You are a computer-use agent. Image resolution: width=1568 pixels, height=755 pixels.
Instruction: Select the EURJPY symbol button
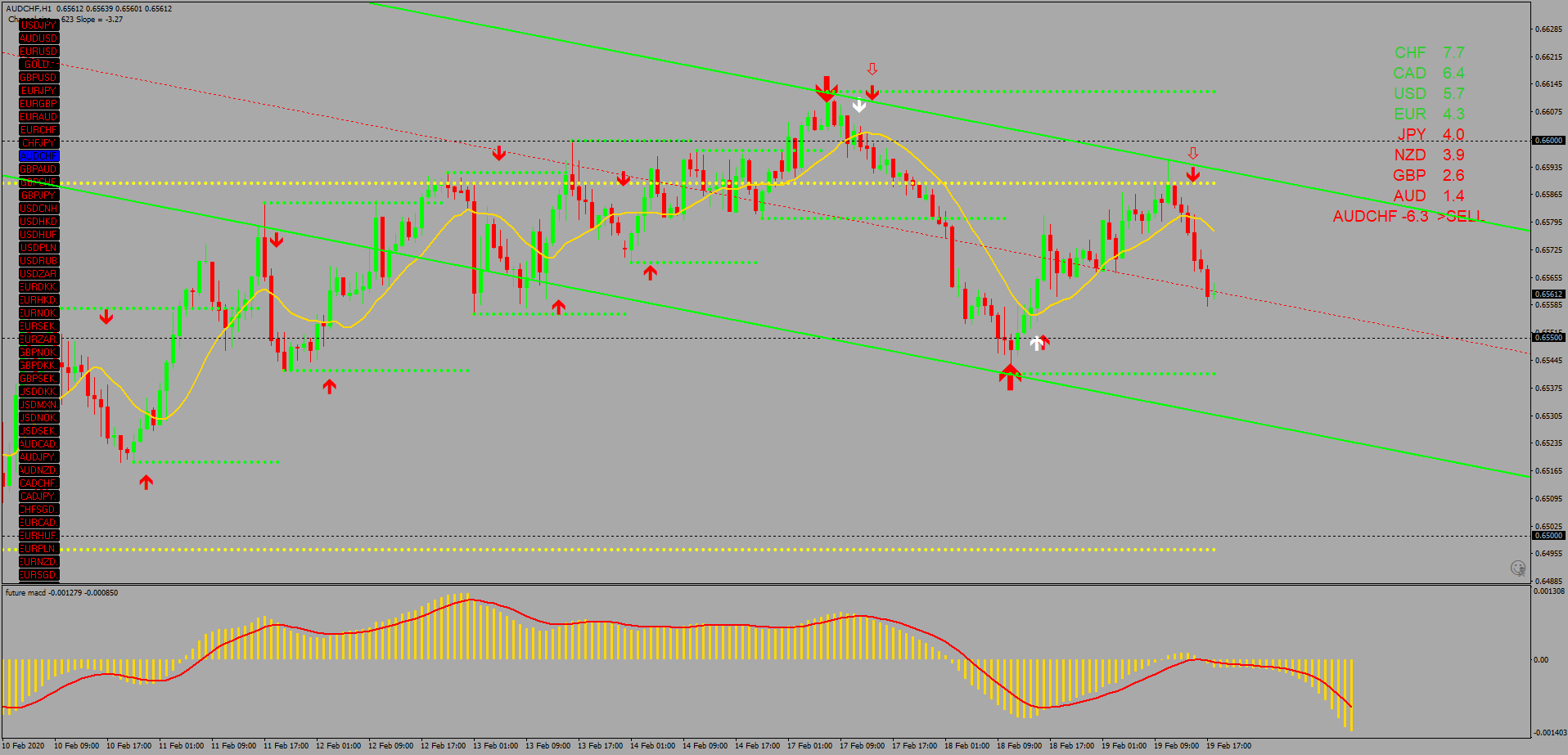tap(39, 91)
